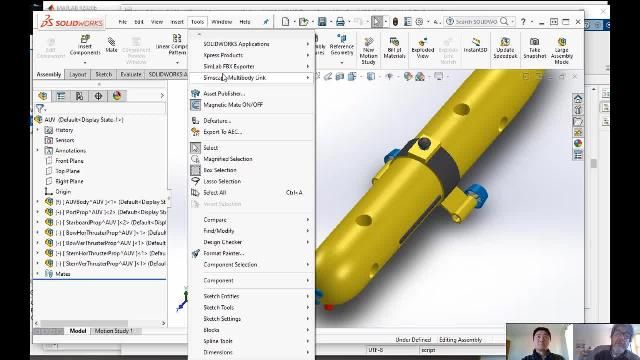Create a New Motion Study

tap(368, 50)
